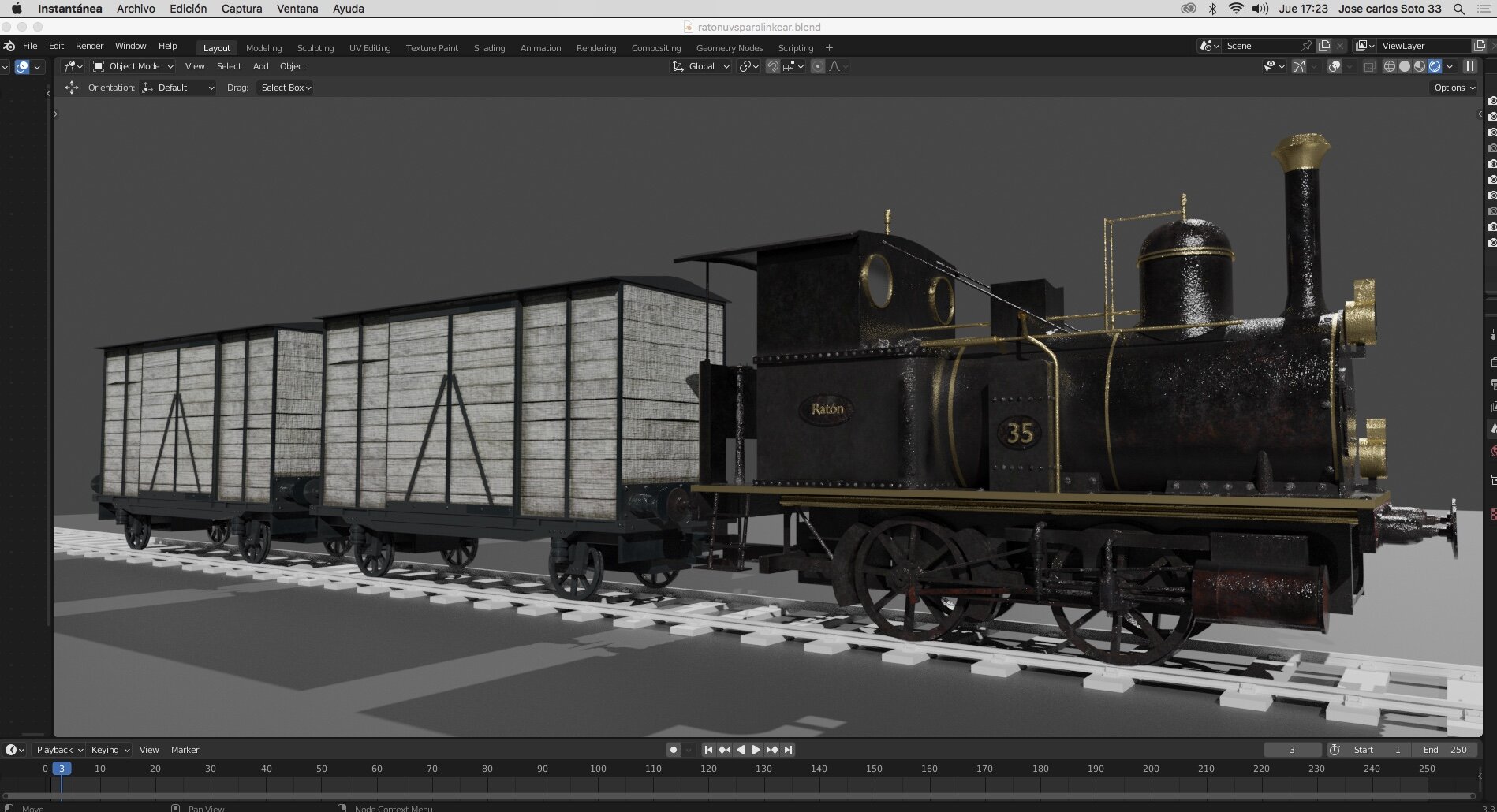Jump to the first frame
The image size is (1497, 812).
pos(708,750)
